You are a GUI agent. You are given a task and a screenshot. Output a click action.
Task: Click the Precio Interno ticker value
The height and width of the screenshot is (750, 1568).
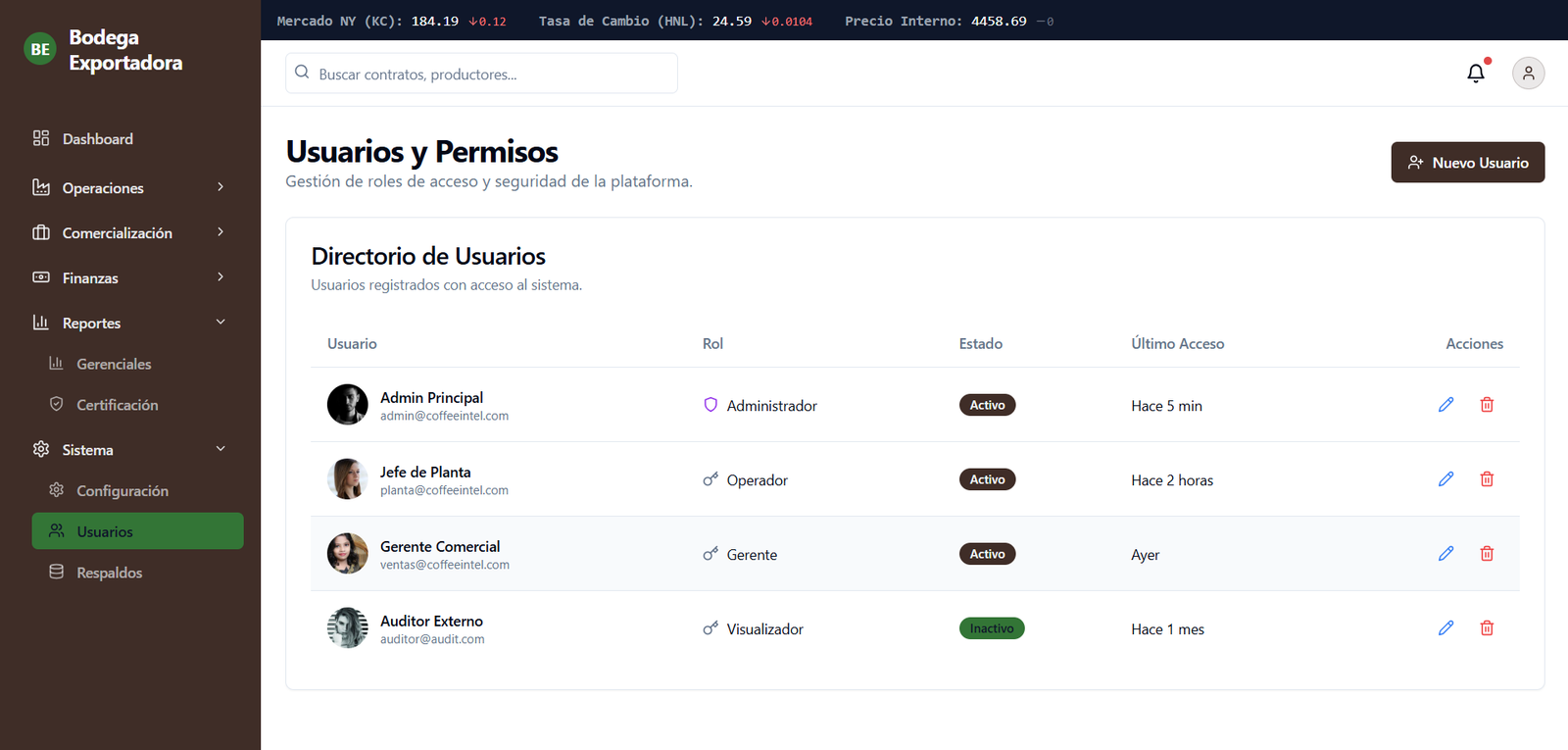999,21
